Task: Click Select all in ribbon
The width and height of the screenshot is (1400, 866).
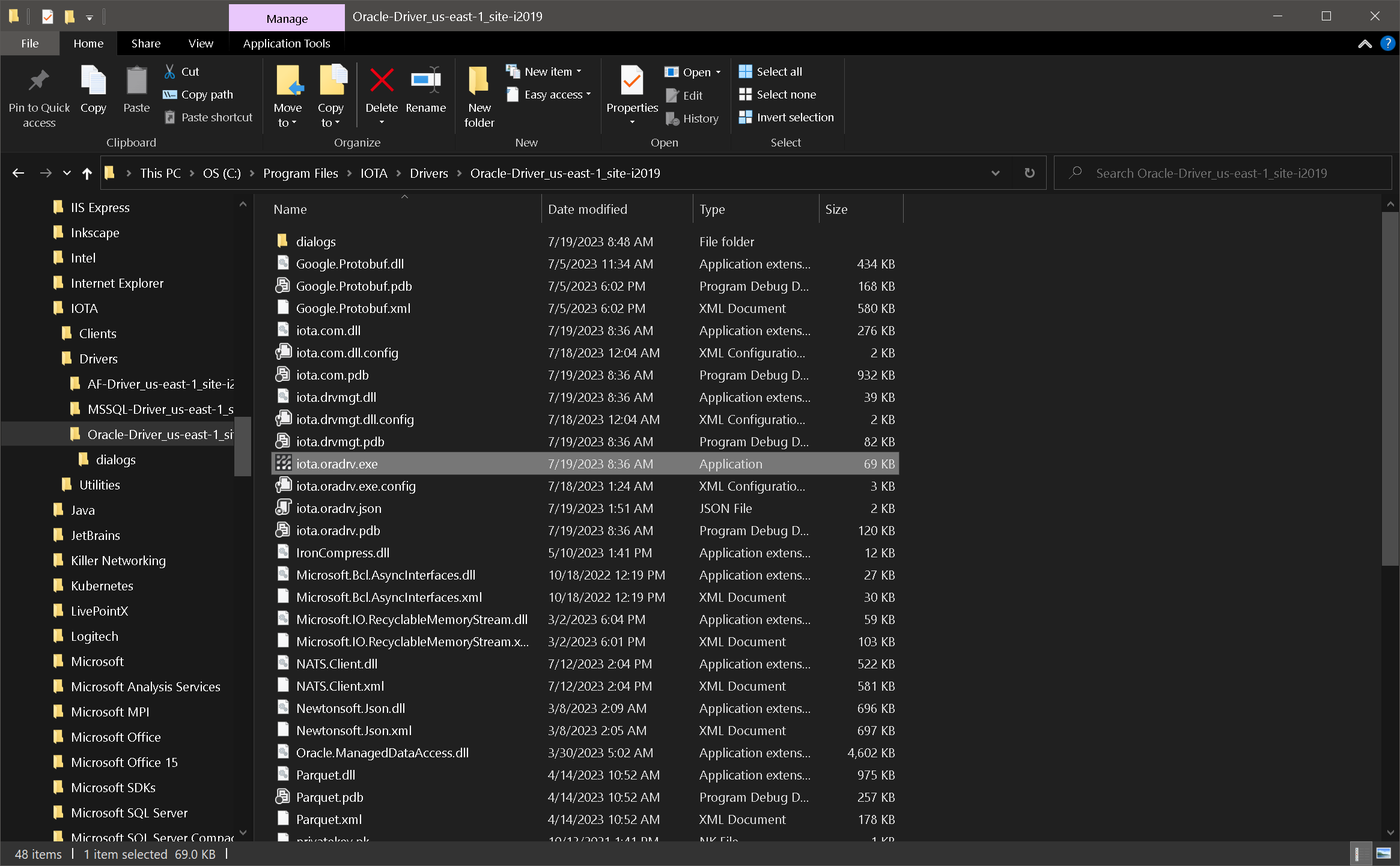Action: pyautogui.click(x=771, y=71)
